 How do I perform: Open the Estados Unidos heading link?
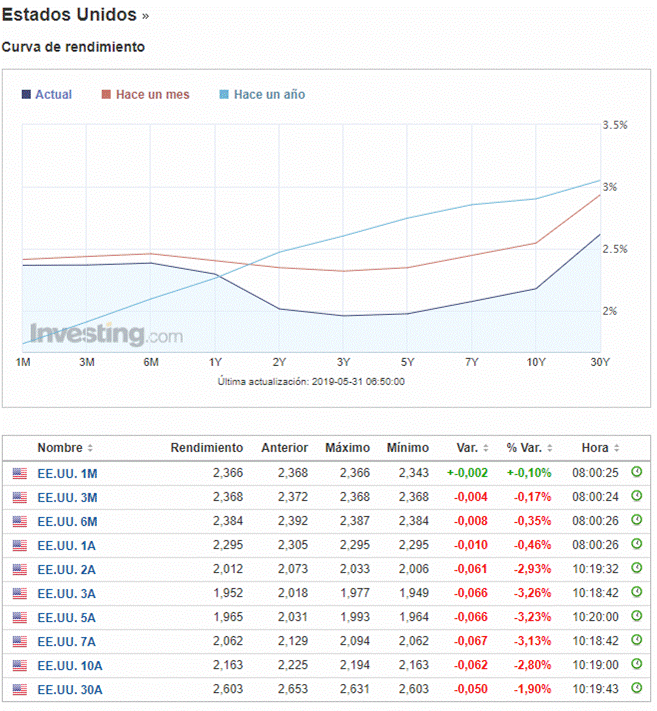coord(70,16)
